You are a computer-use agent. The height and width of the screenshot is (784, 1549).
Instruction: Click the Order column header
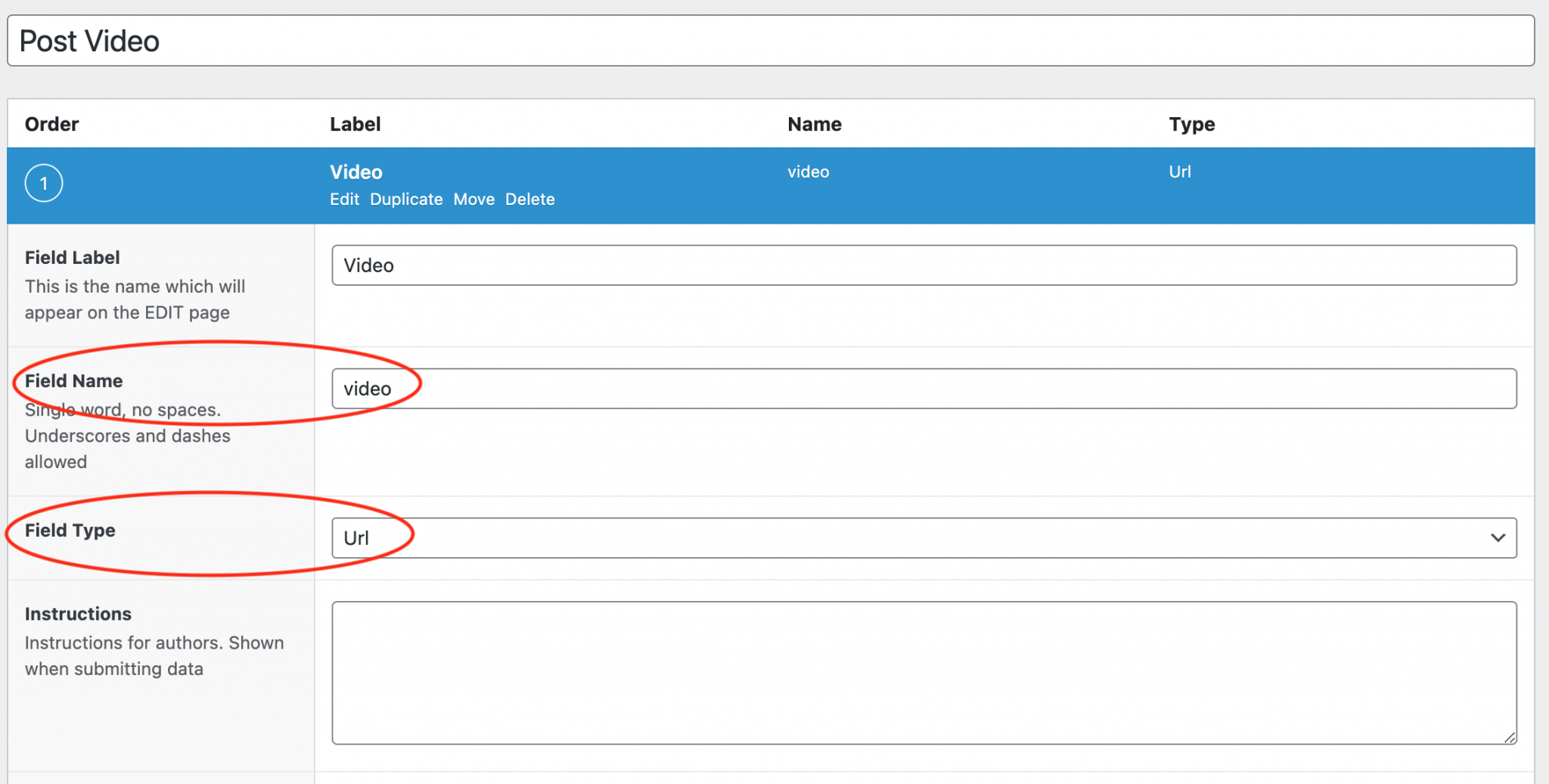(51, 124)
